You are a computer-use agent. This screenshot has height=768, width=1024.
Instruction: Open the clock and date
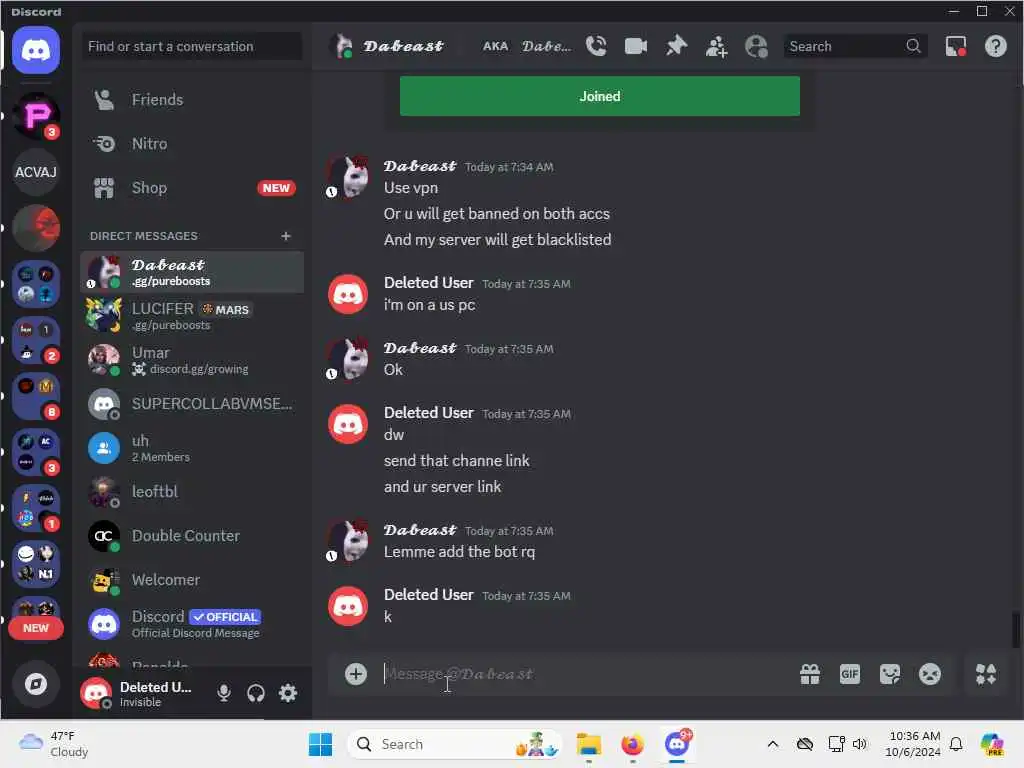coord(913,744)
